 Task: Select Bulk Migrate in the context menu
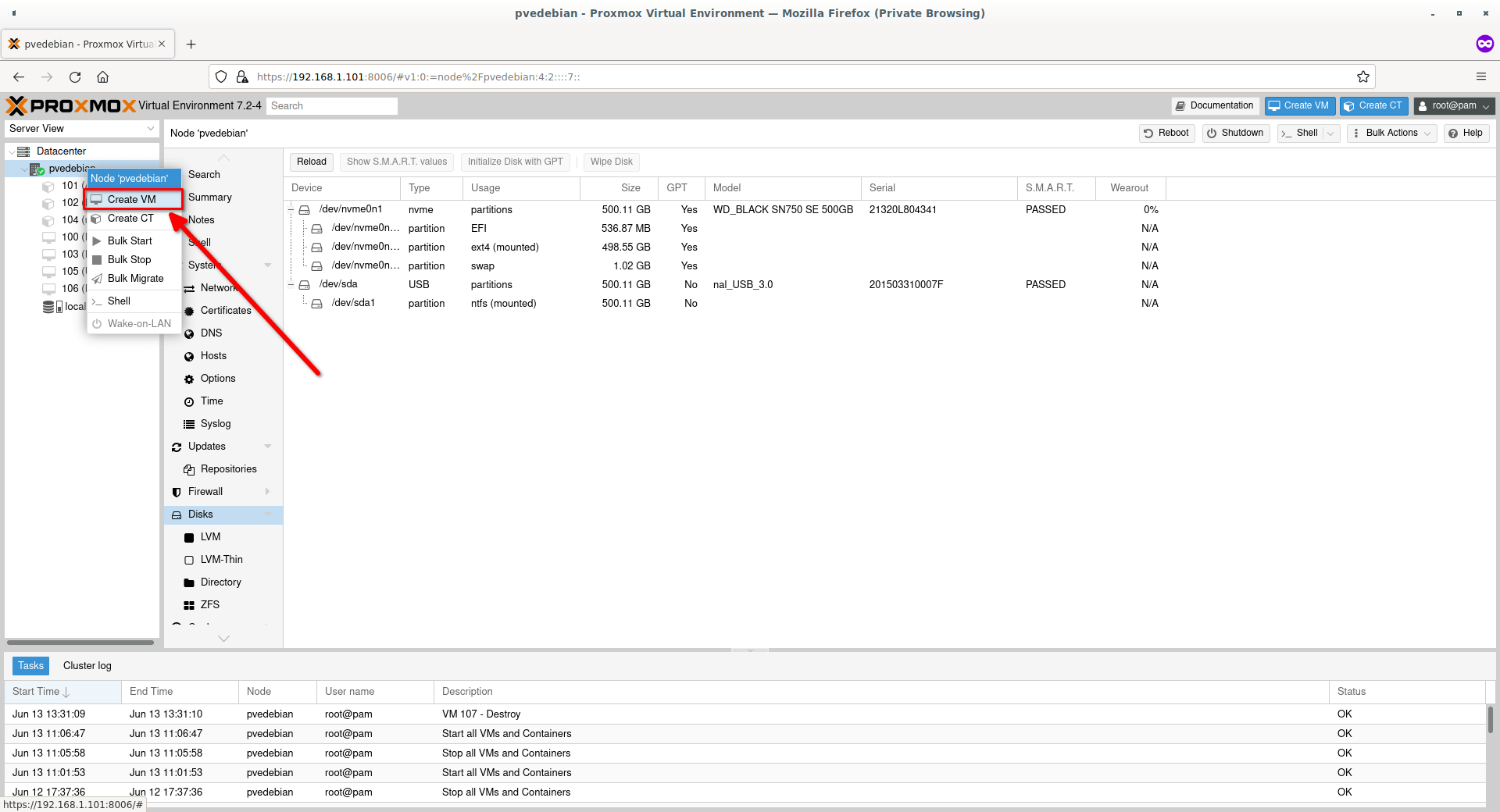[135, 279]
